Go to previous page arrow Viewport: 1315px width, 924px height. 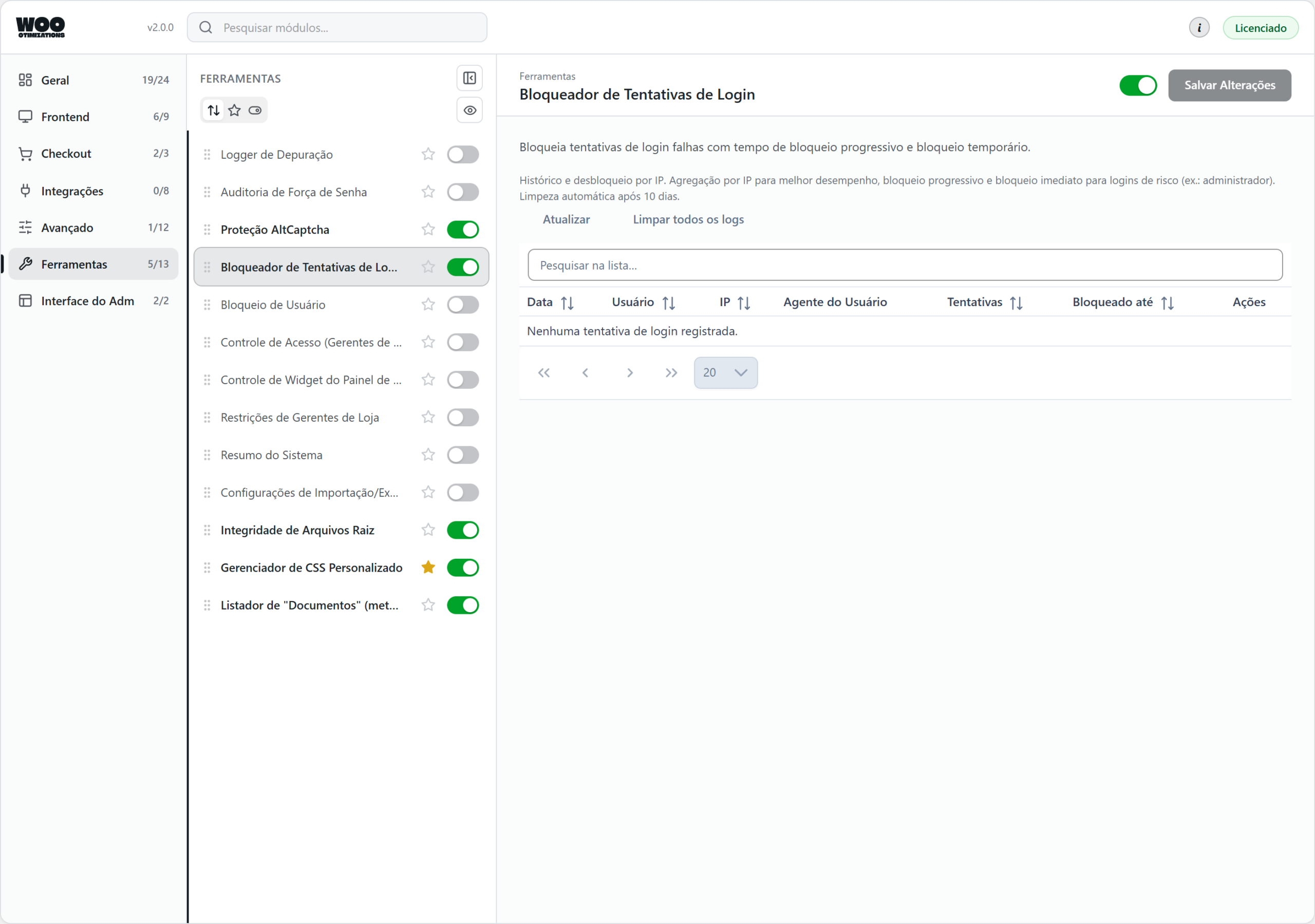click(585, 373)
